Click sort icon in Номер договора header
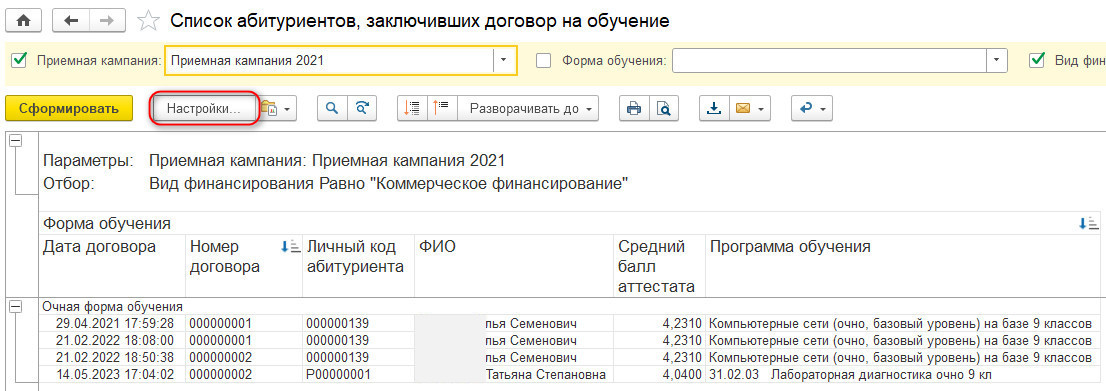This screenshot has height=391, width=1106. 291,246
